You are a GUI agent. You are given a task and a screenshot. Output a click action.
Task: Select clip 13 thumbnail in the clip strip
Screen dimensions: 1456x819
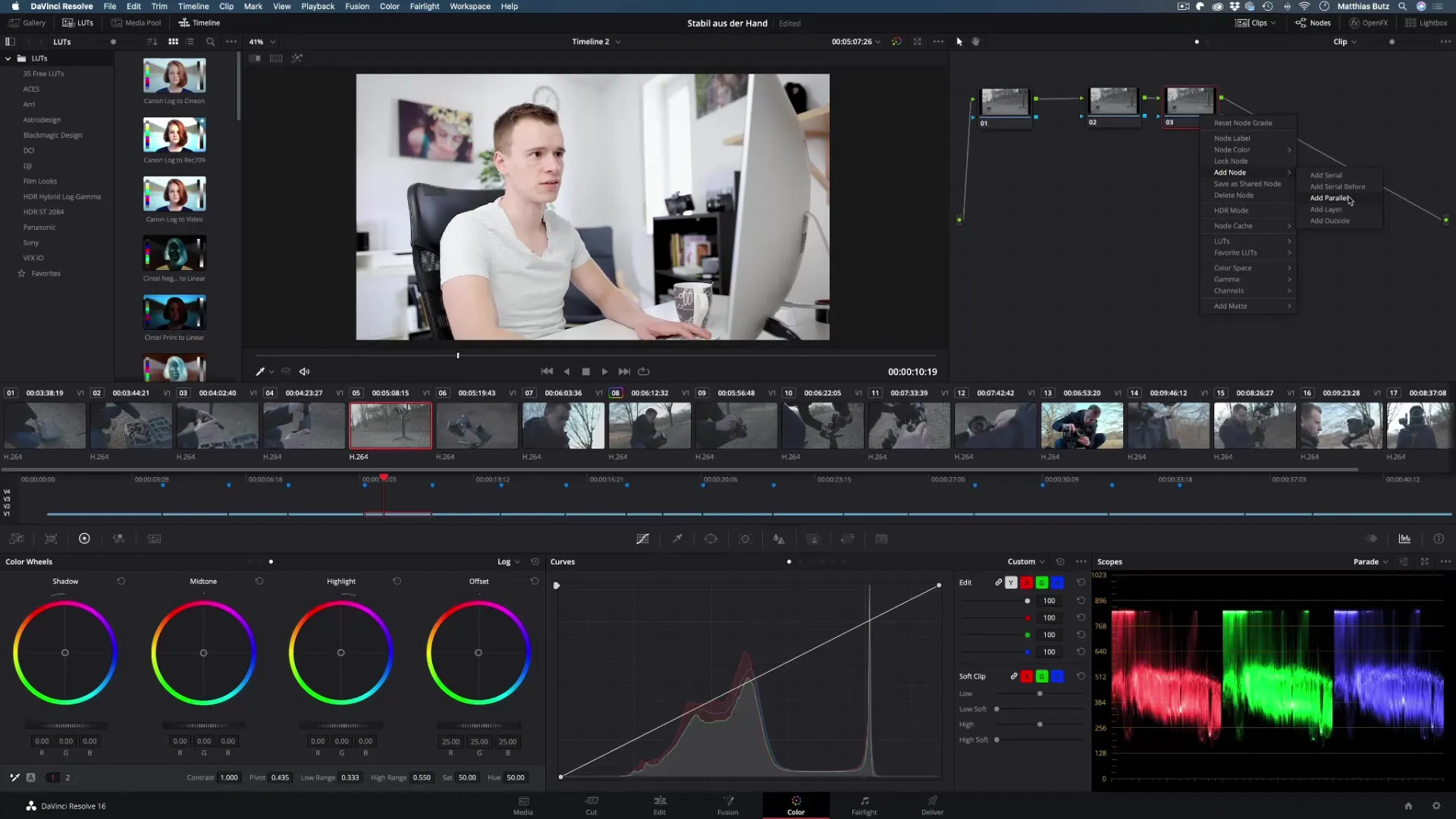click(1081, 425)
